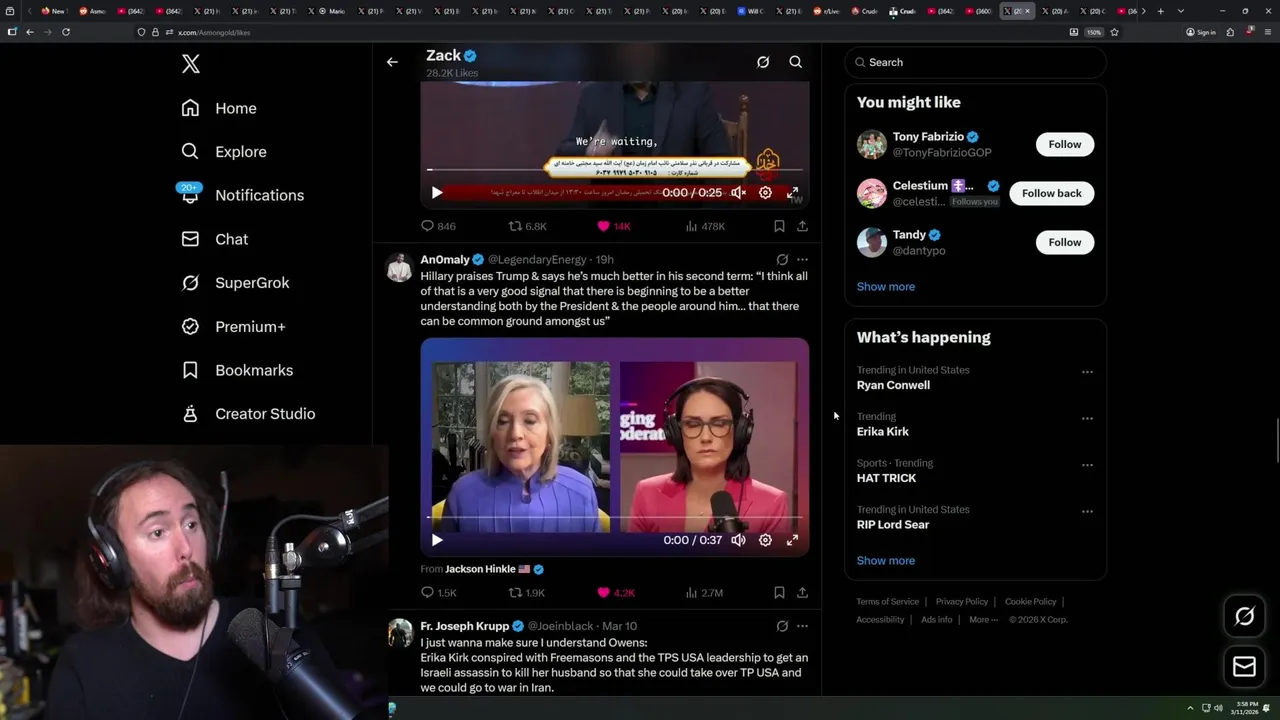Share the post with 2.7M views
This screenshot has width=1280, height=720.
(802, 592)
